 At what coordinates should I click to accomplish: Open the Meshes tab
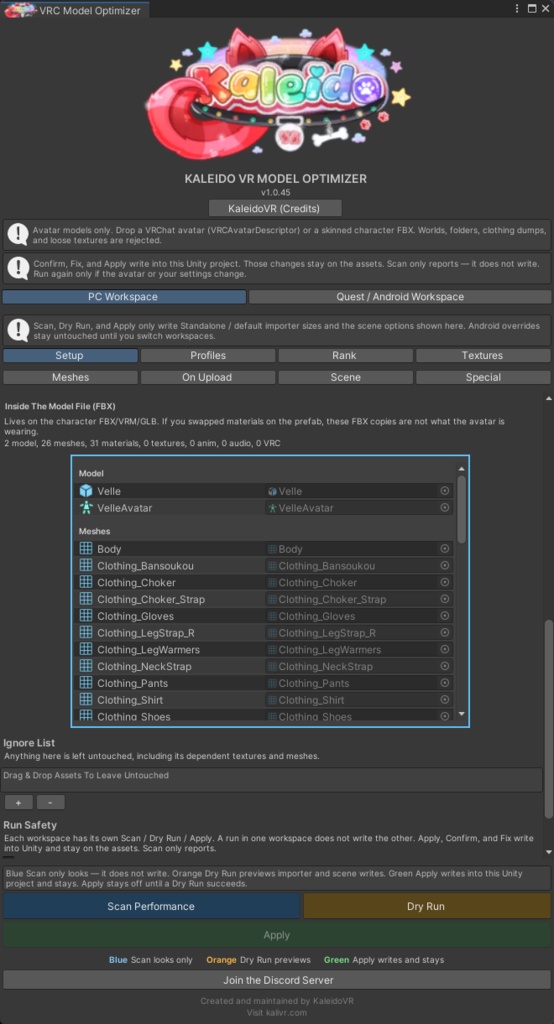71,377
